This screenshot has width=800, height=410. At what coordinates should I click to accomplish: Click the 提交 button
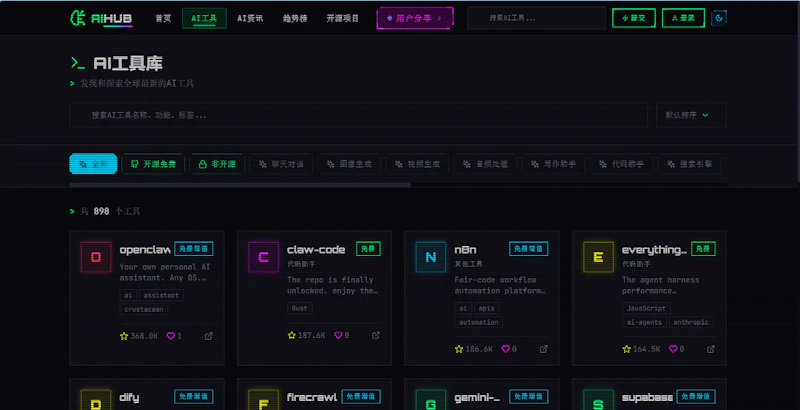point(634,18)
